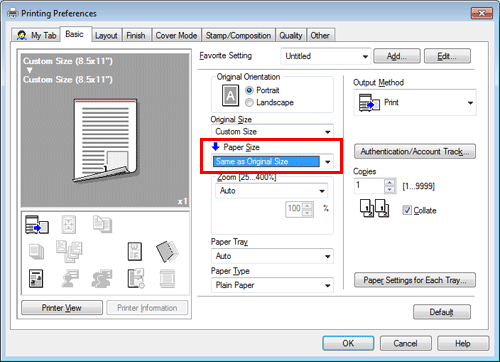Open the Paper Tray dropdown
Image resolution: width=500 pixels, height=362 pixels.
point(272,256)
